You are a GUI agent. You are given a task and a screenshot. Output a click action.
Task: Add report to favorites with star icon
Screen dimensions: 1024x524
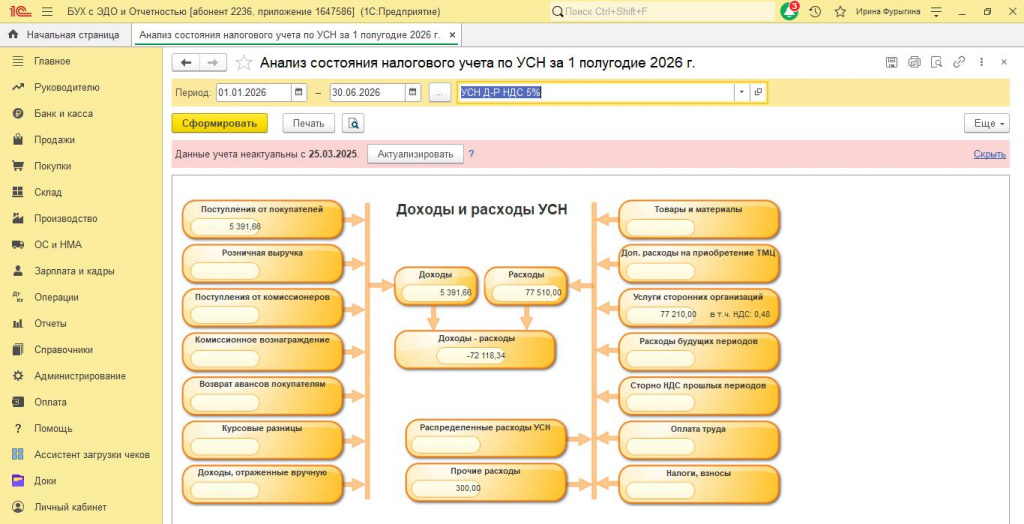pos(244,63)
